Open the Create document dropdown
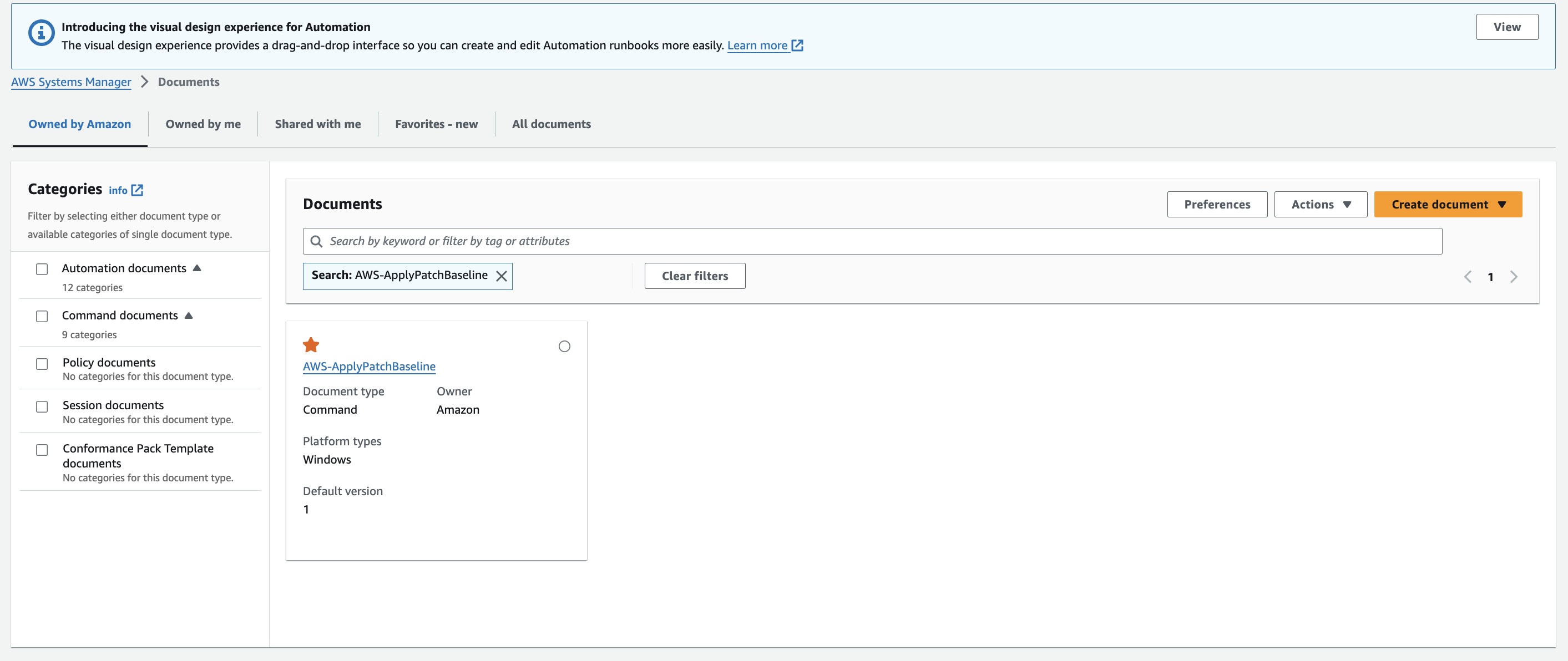1568x661 pixels. coord(1448,204)
